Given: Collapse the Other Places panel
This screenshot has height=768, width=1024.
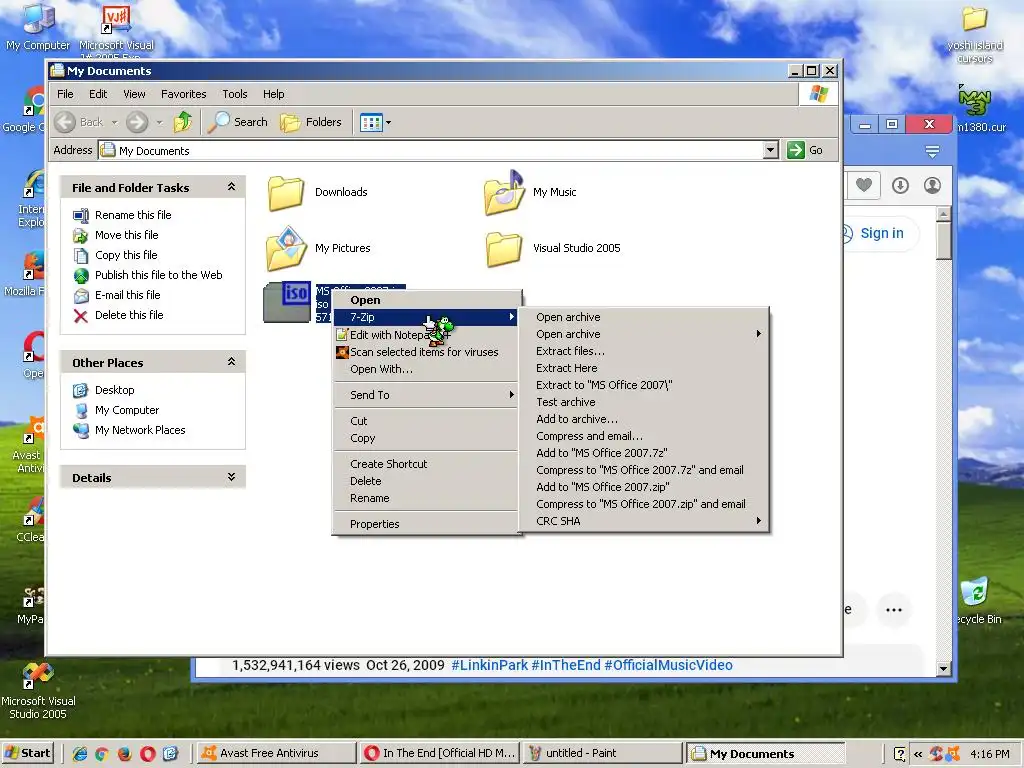Looking at the screenshot, I should pyautogui.click(x=231, y=362).
